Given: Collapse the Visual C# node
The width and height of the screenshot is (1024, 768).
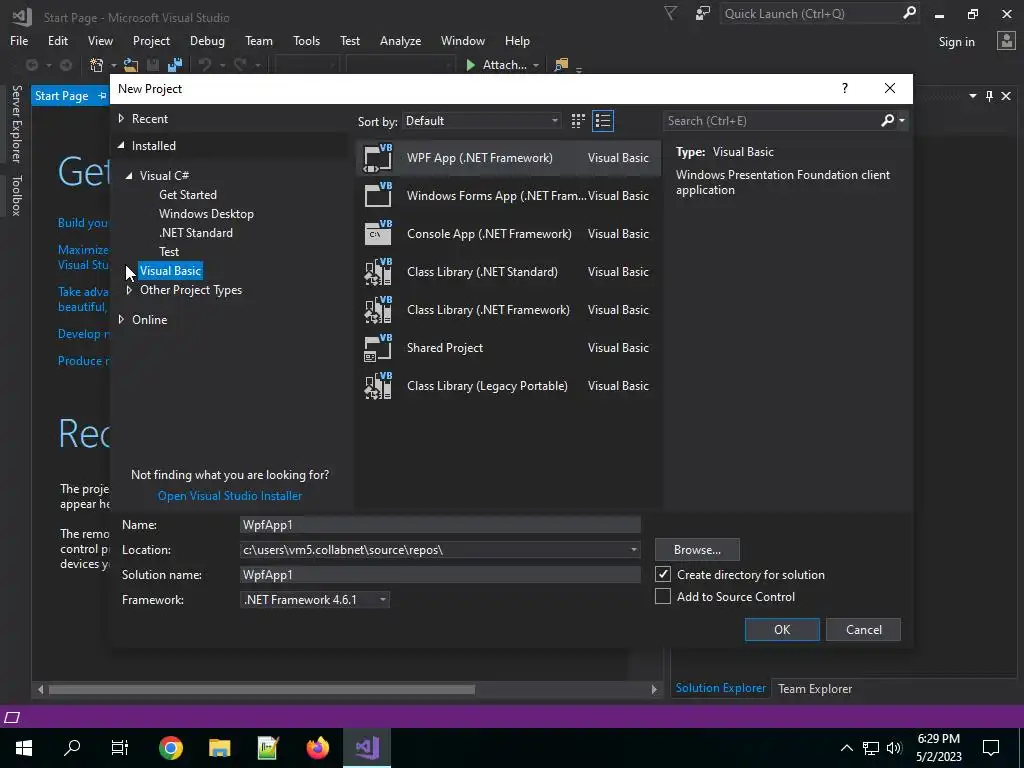Looking at the screenshot, I should (129, 176).
